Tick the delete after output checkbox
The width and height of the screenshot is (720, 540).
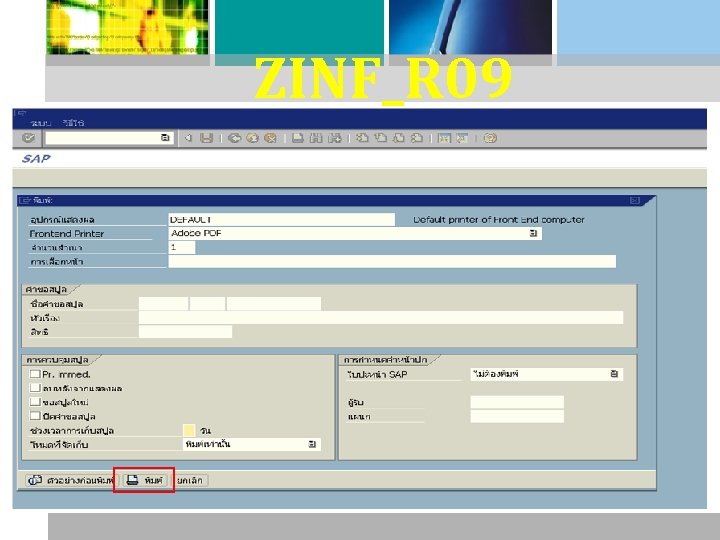[x=35, y=388]
